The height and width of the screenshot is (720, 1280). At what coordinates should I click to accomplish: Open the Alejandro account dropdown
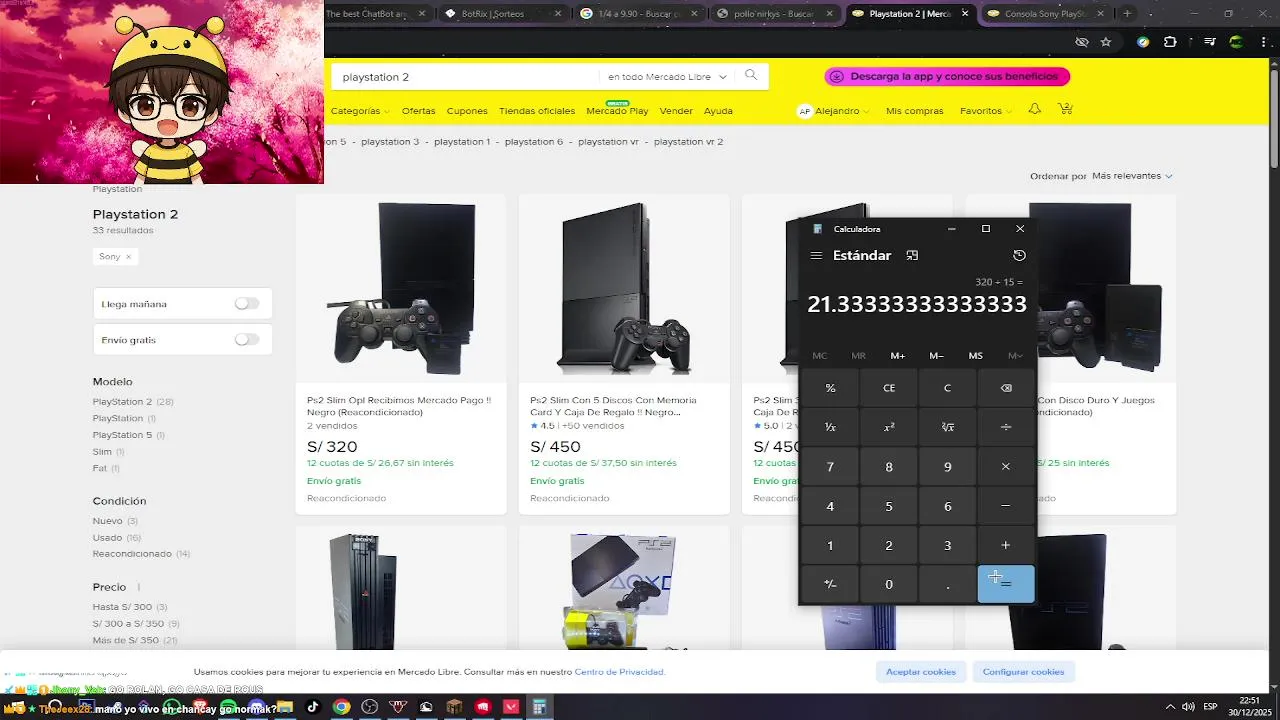(x=833, y=111)
